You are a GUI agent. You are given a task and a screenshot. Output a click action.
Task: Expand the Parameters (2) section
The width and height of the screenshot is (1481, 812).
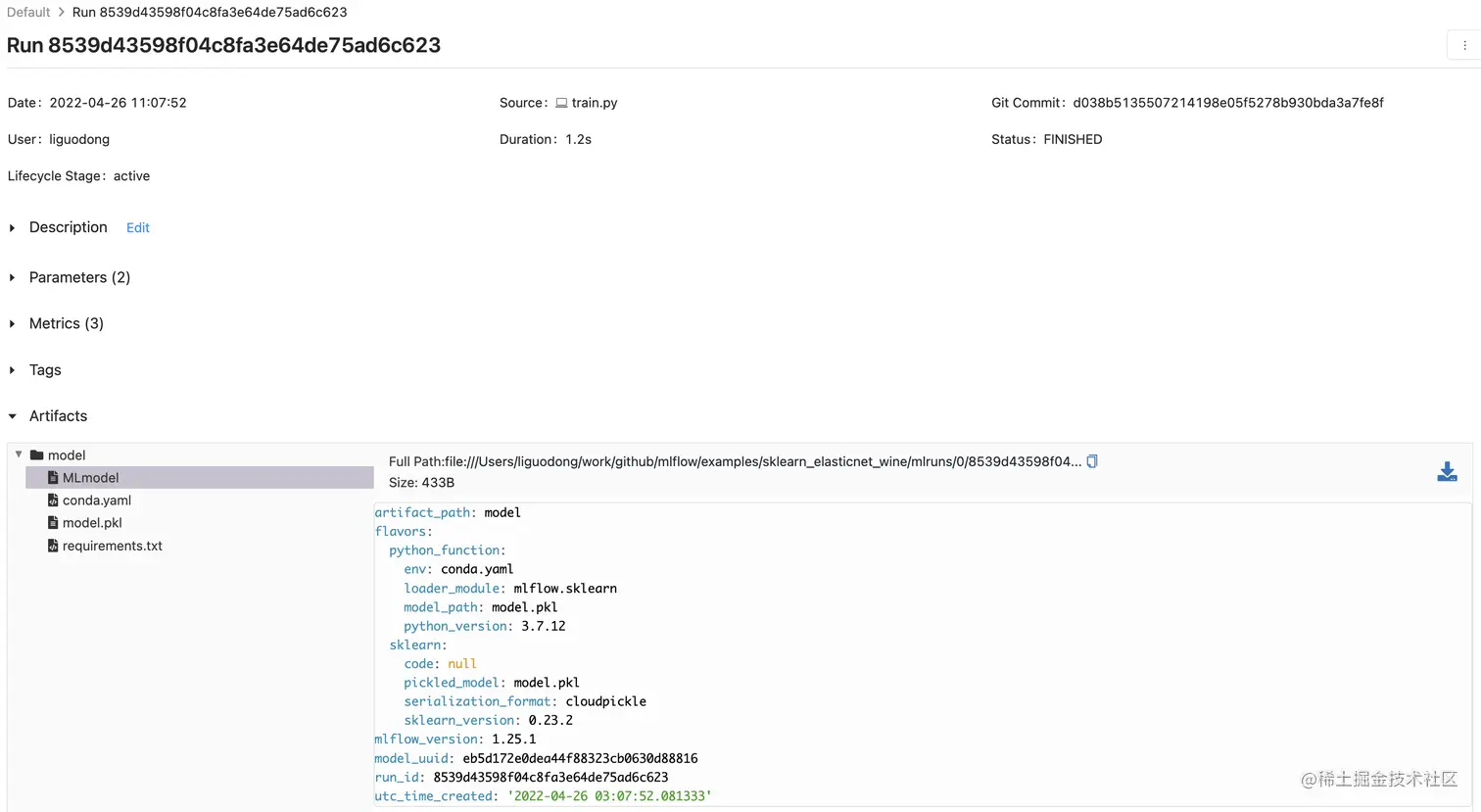13,278
